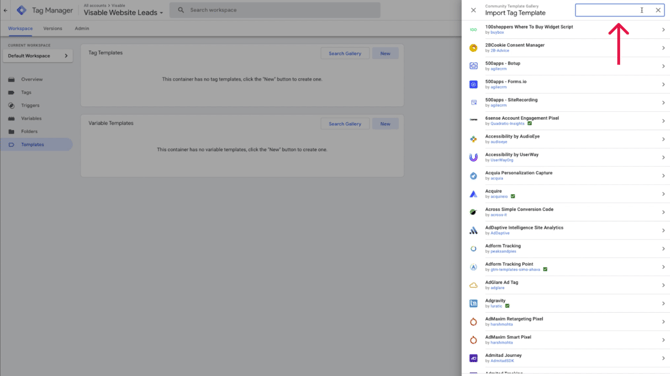Click the Admitad Journey template icon

(473, 358)
